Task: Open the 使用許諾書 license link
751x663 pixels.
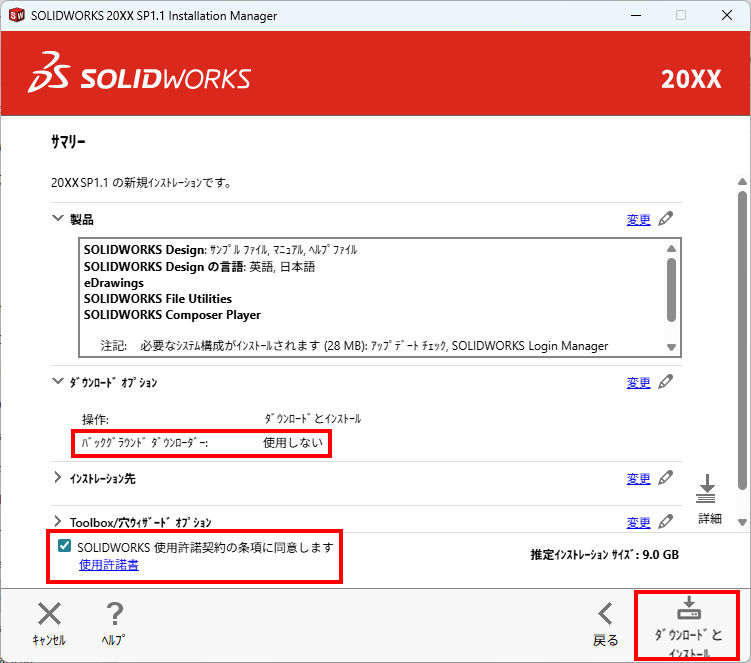Action: (109, 565)
